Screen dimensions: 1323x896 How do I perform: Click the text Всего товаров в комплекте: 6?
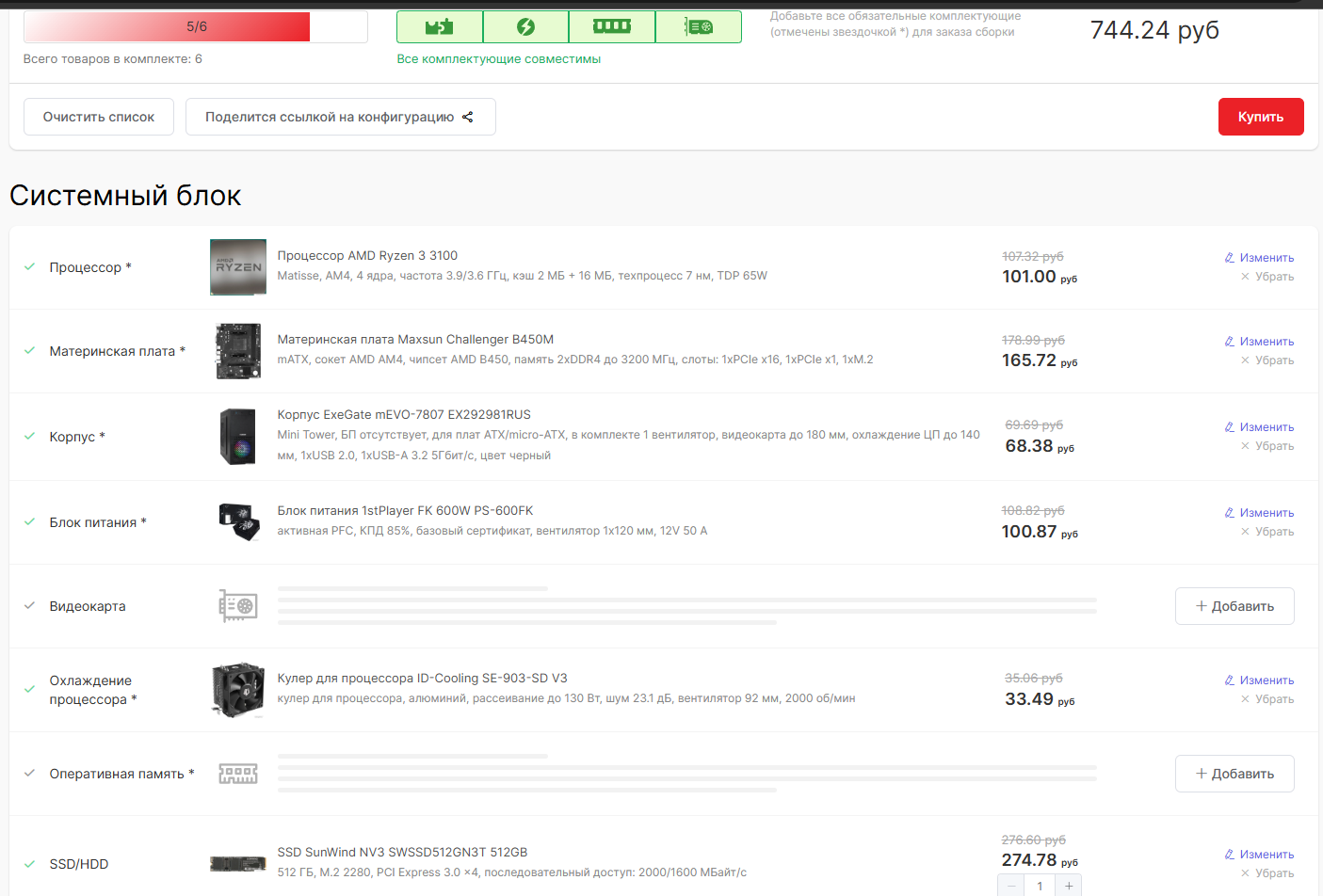[113, 59]
